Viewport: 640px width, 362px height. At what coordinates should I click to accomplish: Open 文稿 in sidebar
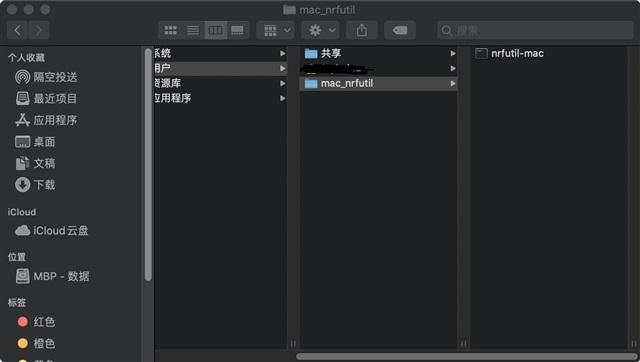point(35,163)
